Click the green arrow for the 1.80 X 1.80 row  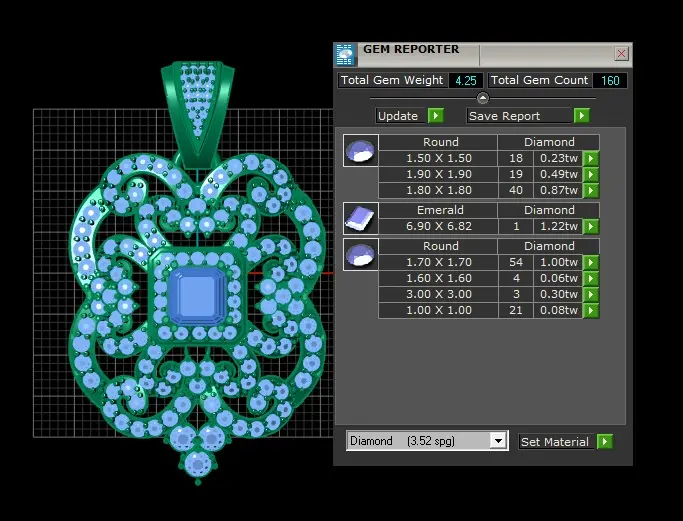[591, 190]
